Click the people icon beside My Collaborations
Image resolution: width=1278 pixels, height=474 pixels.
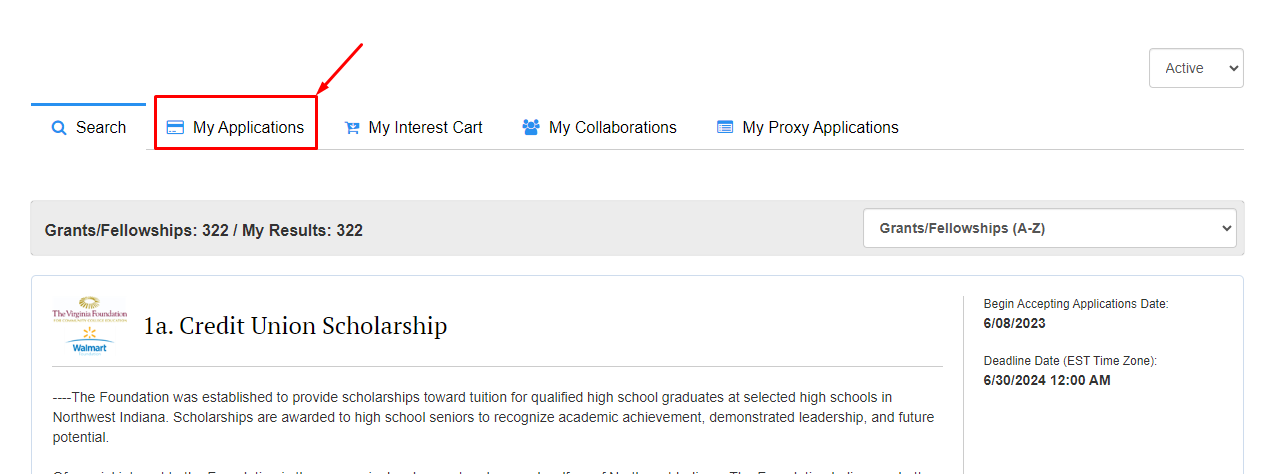(531, 128)
